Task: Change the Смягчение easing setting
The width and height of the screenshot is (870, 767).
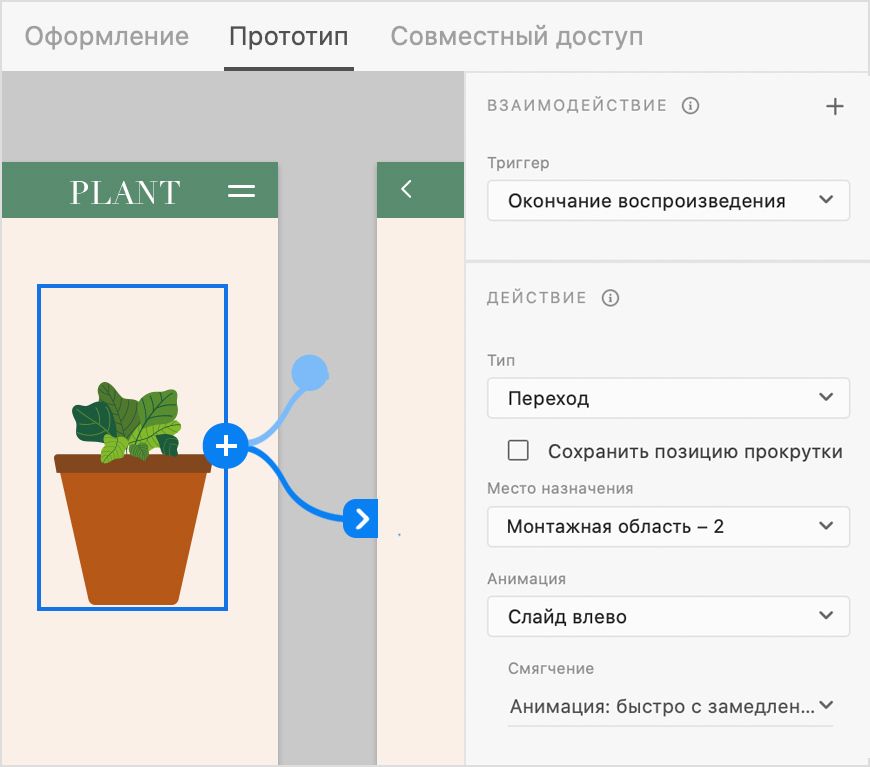Action: [x=668, y=705]
